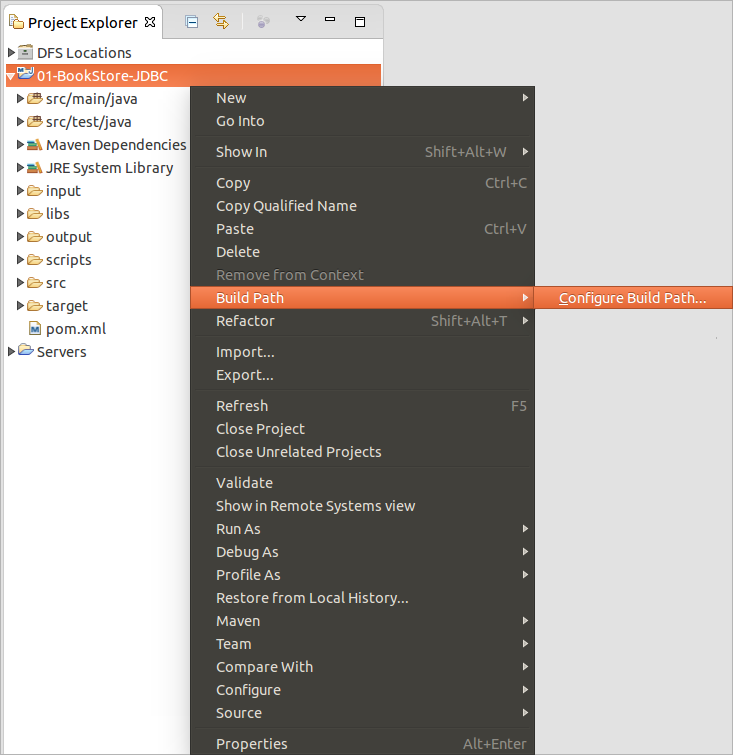Screen dimensions: 733x755
Task: Select Properties at the menu bottom
Action: [363, 744]
